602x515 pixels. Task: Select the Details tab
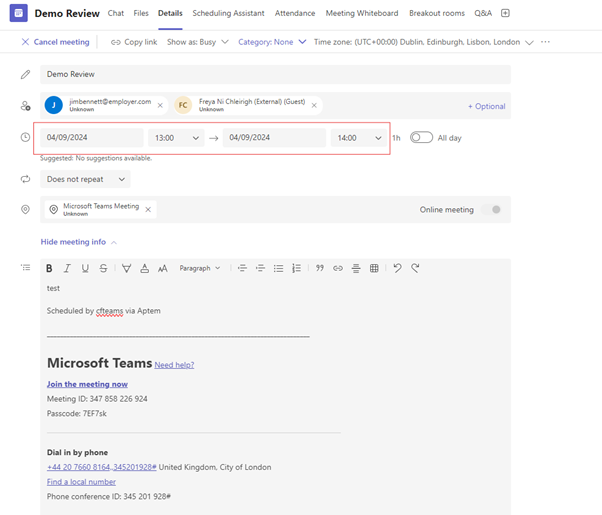[x=170, y=13]
